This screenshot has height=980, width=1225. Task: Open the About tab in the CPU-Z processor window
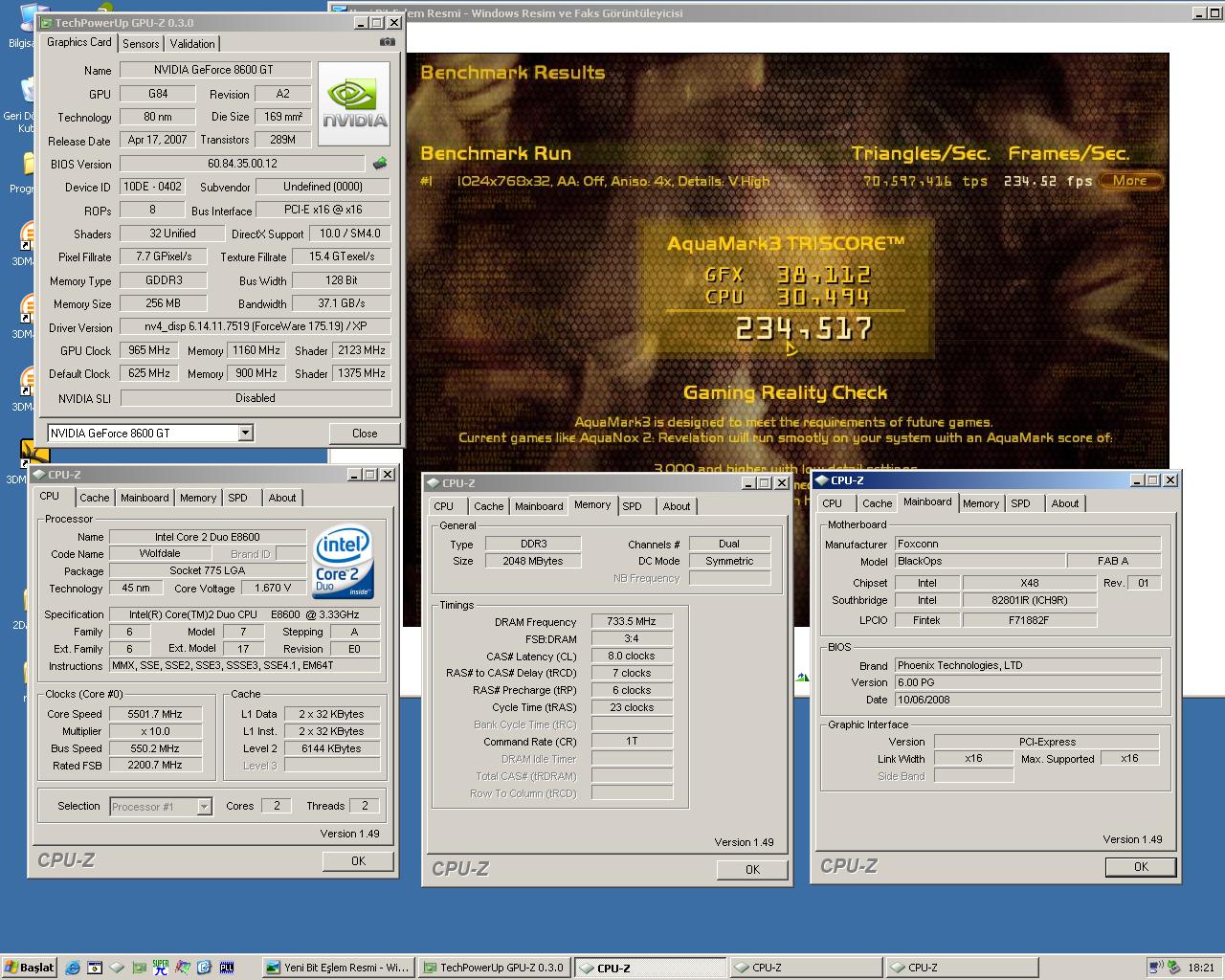[x=281, y=498]
